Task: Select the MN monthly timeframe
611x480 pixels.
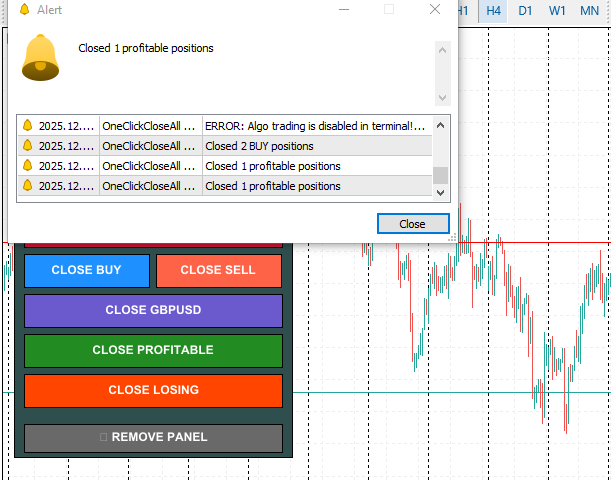Action: (x=590, y=10)
